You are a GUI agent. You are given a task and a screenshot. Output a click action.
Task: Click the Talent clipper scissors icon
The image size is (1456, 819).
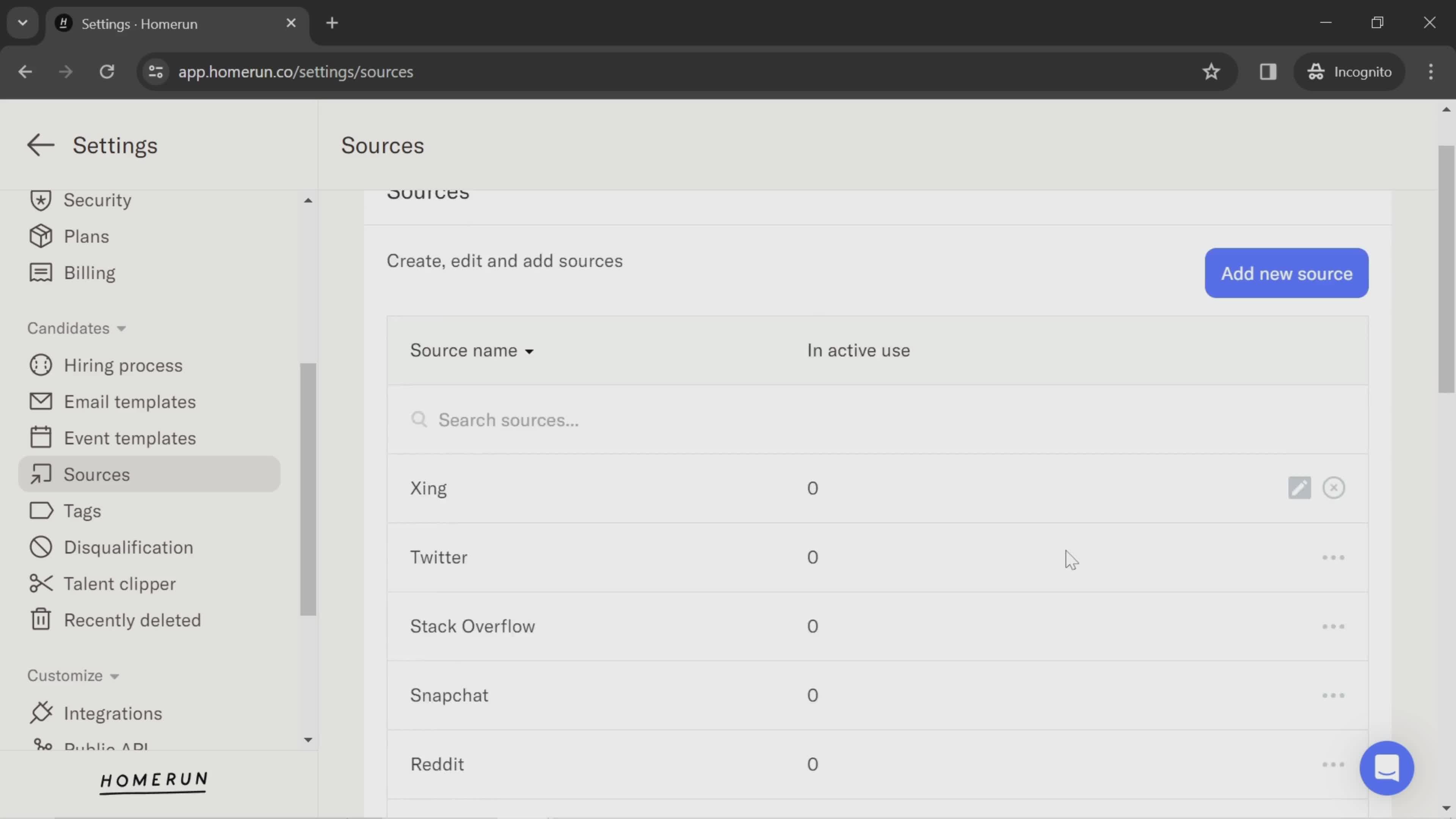41,584
